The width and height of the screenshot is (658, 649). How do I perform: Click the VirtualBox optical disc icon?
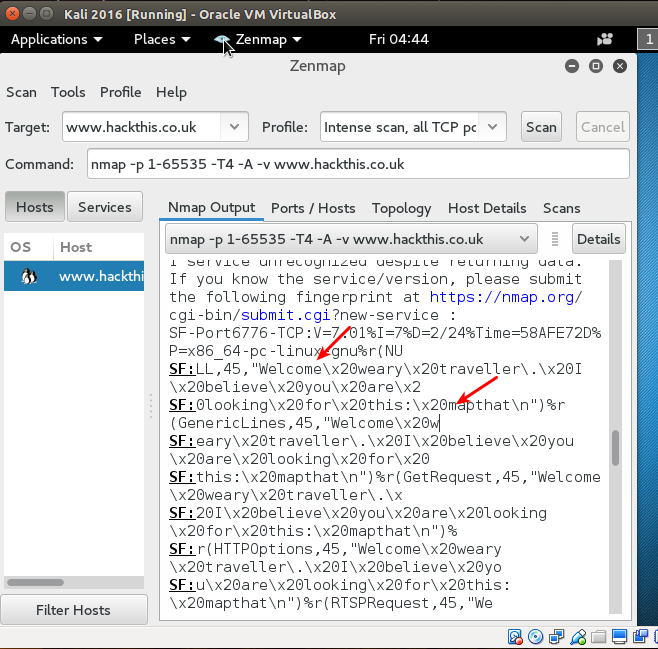pyautogui.click(x=535, y=637)
